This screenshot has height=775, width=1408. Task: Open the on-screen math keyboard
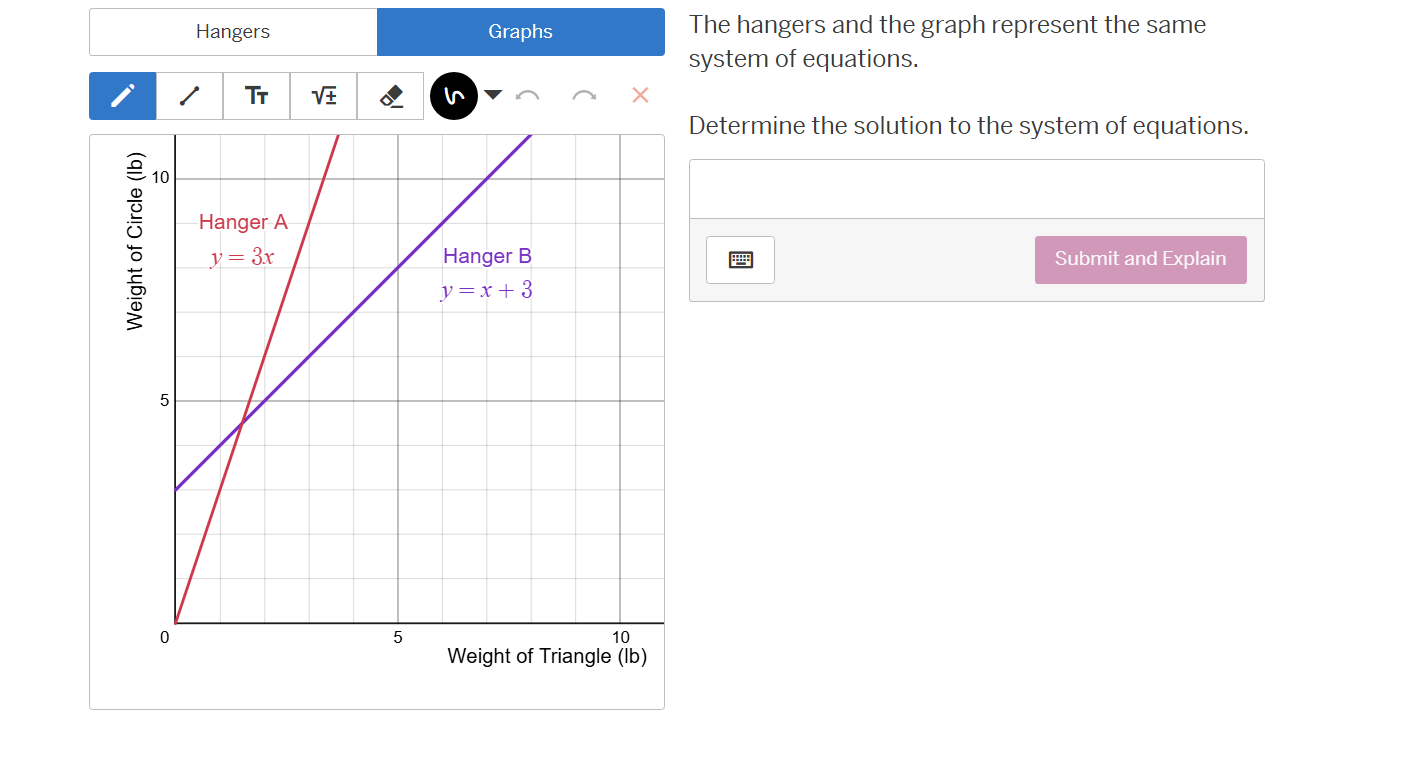[740, 259]
